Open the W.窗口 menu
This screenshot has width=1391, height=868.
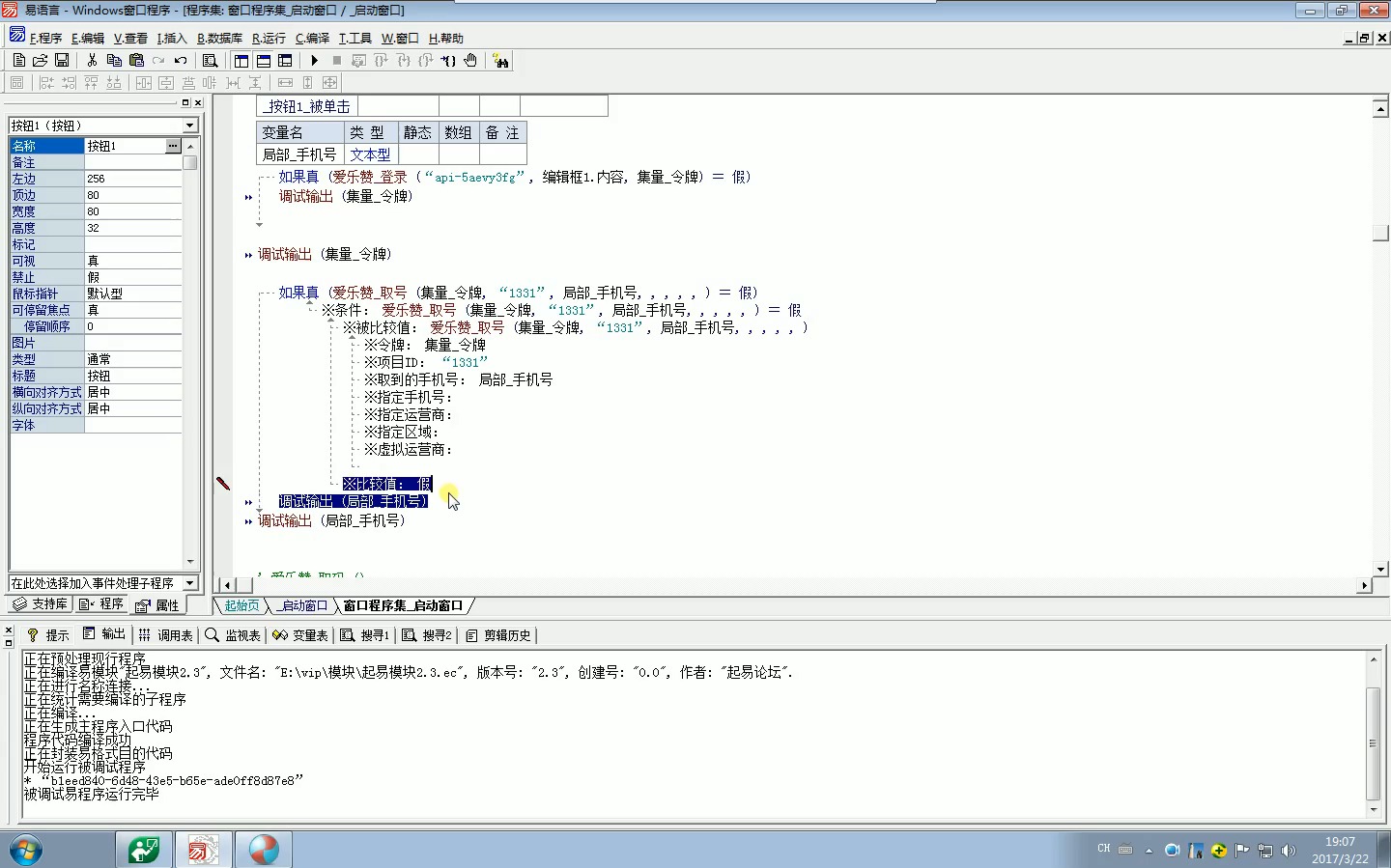click(x=400, y=39)
